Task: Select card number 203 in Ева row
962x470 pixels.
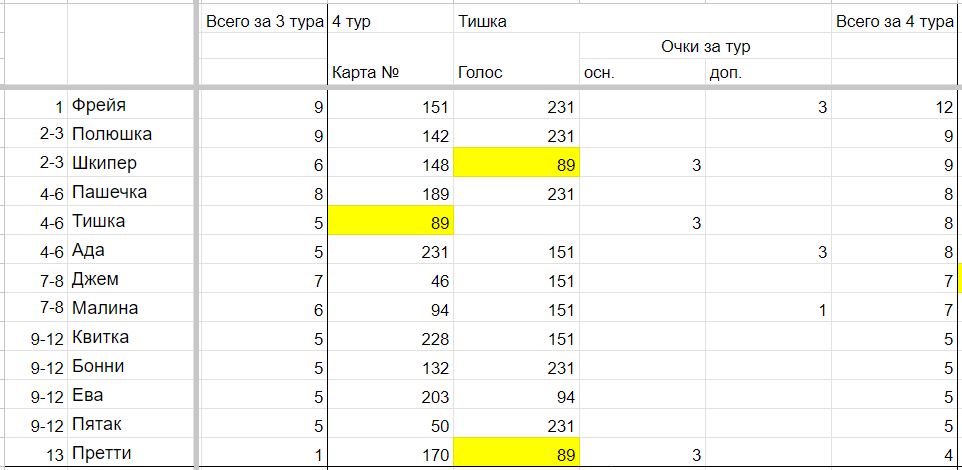Action: coord(391,396)
